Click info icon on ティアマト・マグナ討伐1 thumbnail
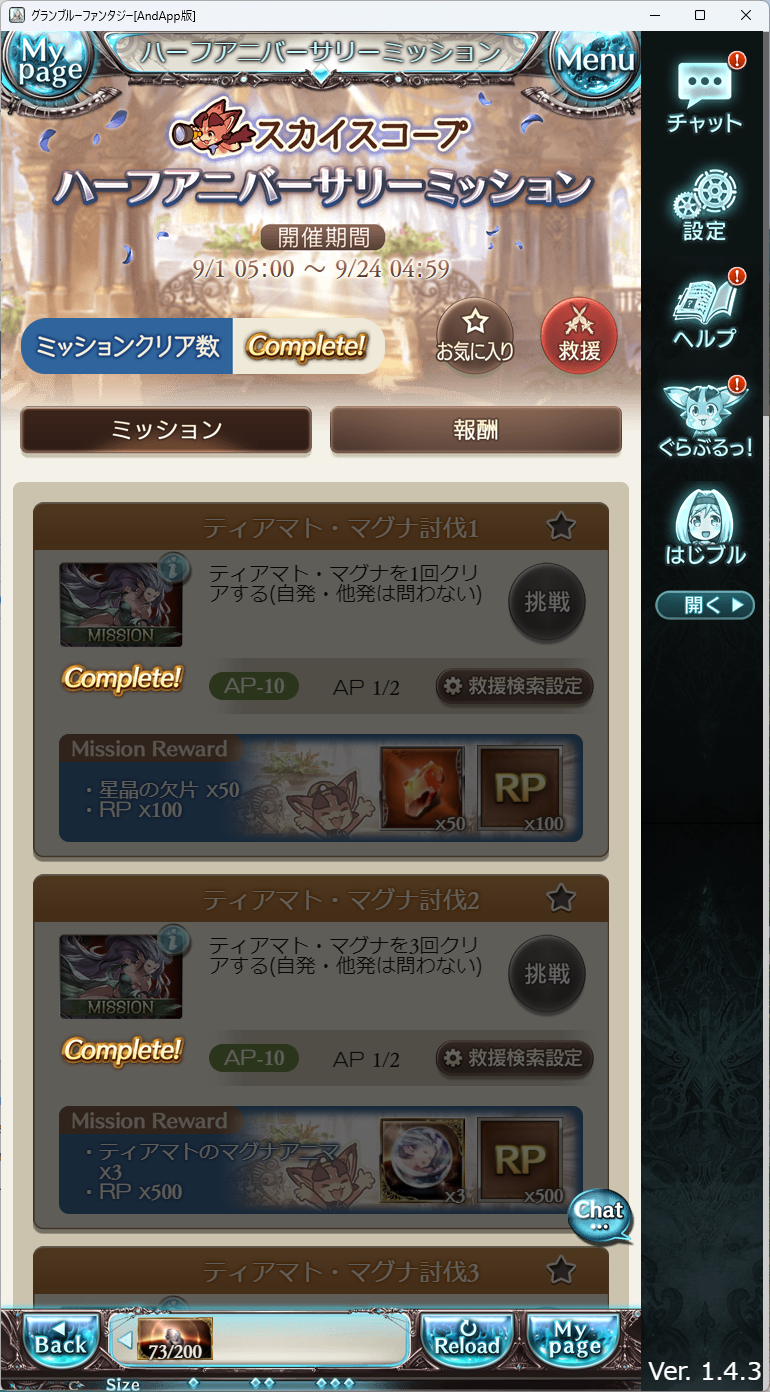Viewport: 770px width, 1392px height. (174, 569)
